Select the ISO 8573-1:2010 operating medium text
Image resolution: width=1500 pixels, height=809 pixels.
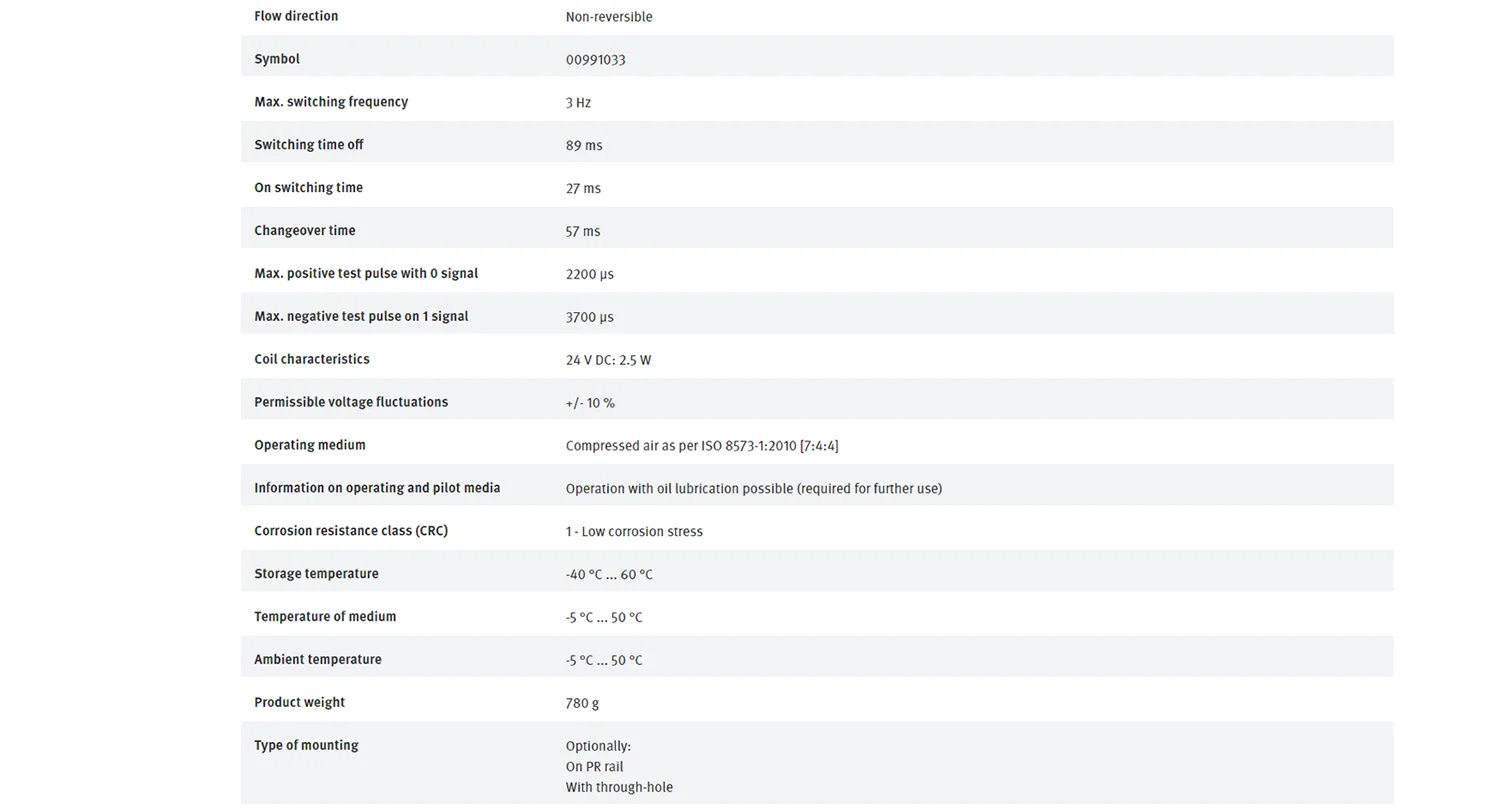(702, 446)
